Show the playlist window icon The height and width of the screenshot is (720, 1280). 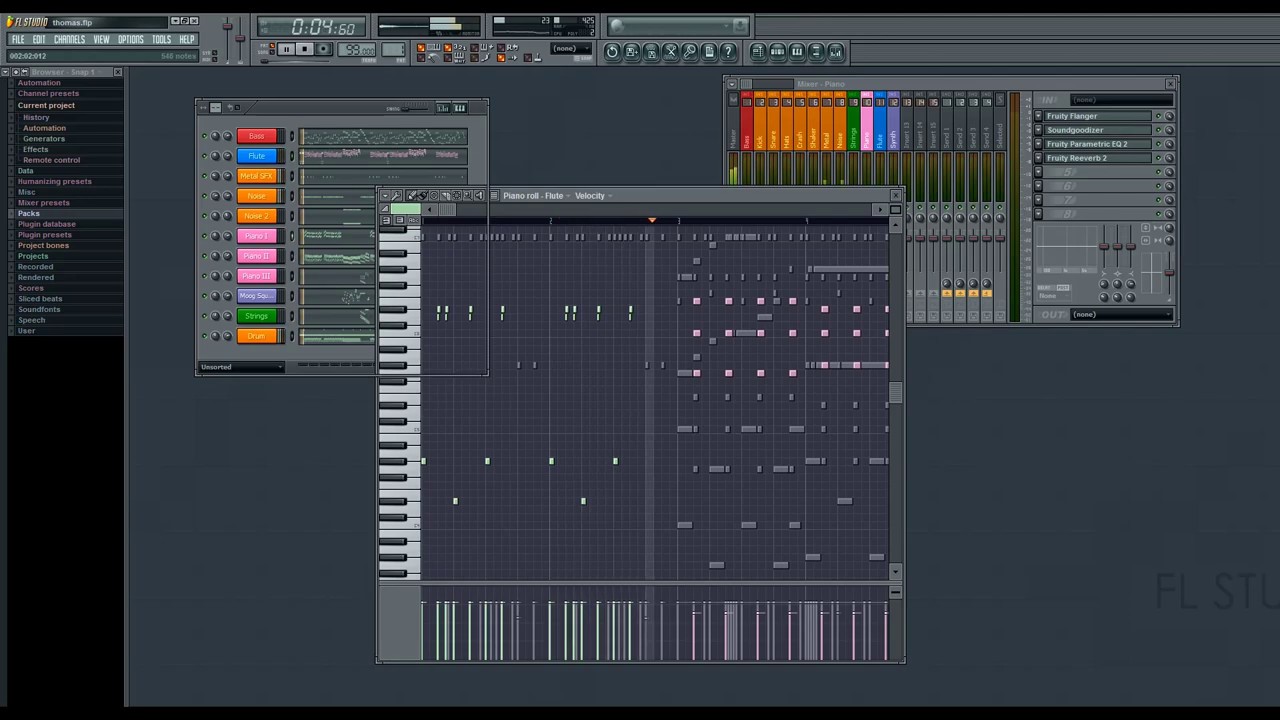[x=758, y=51]
